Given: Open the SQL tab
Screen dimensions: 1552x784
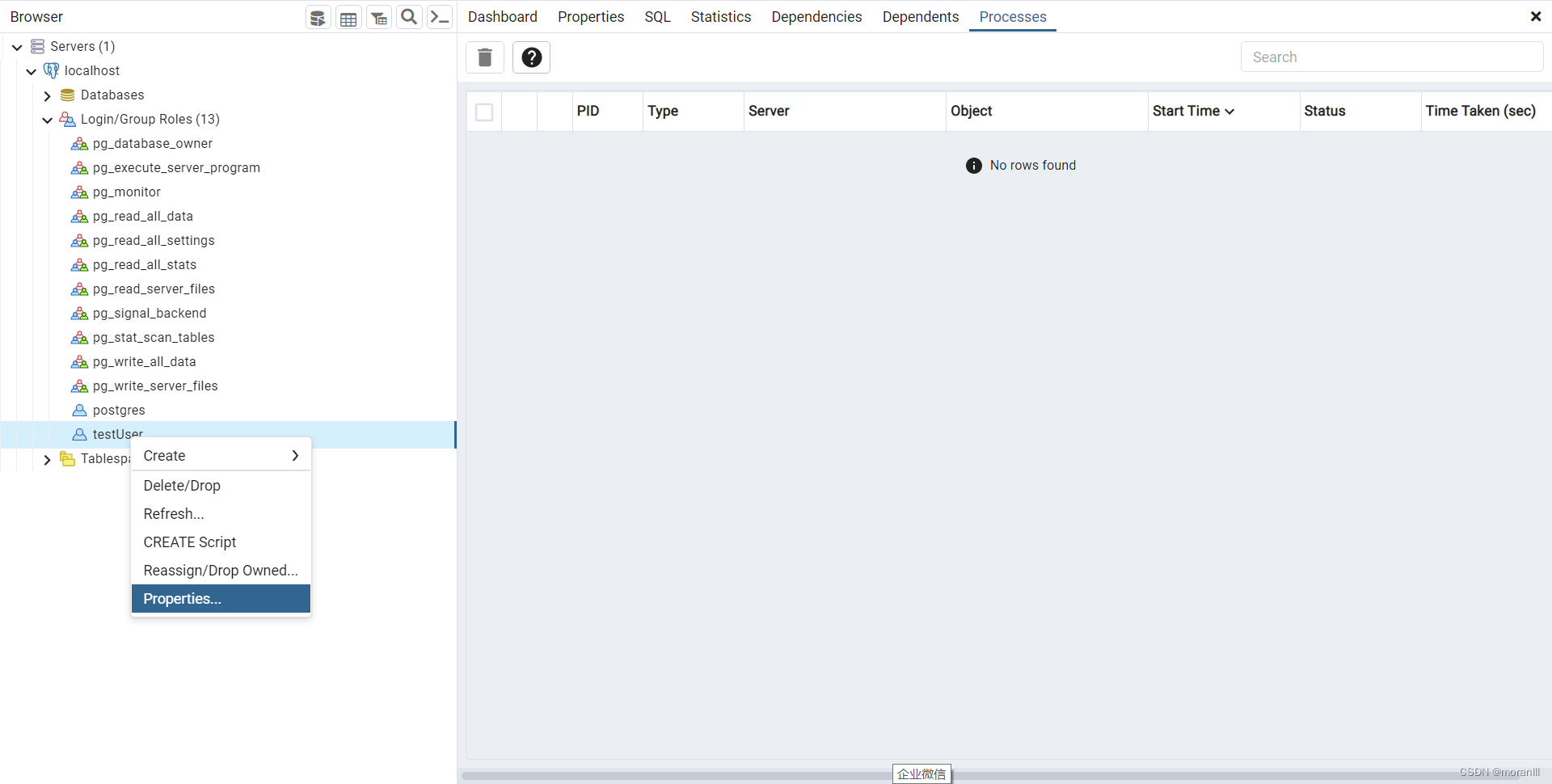Looking at the screenshot, I should (x=657, y=17).
